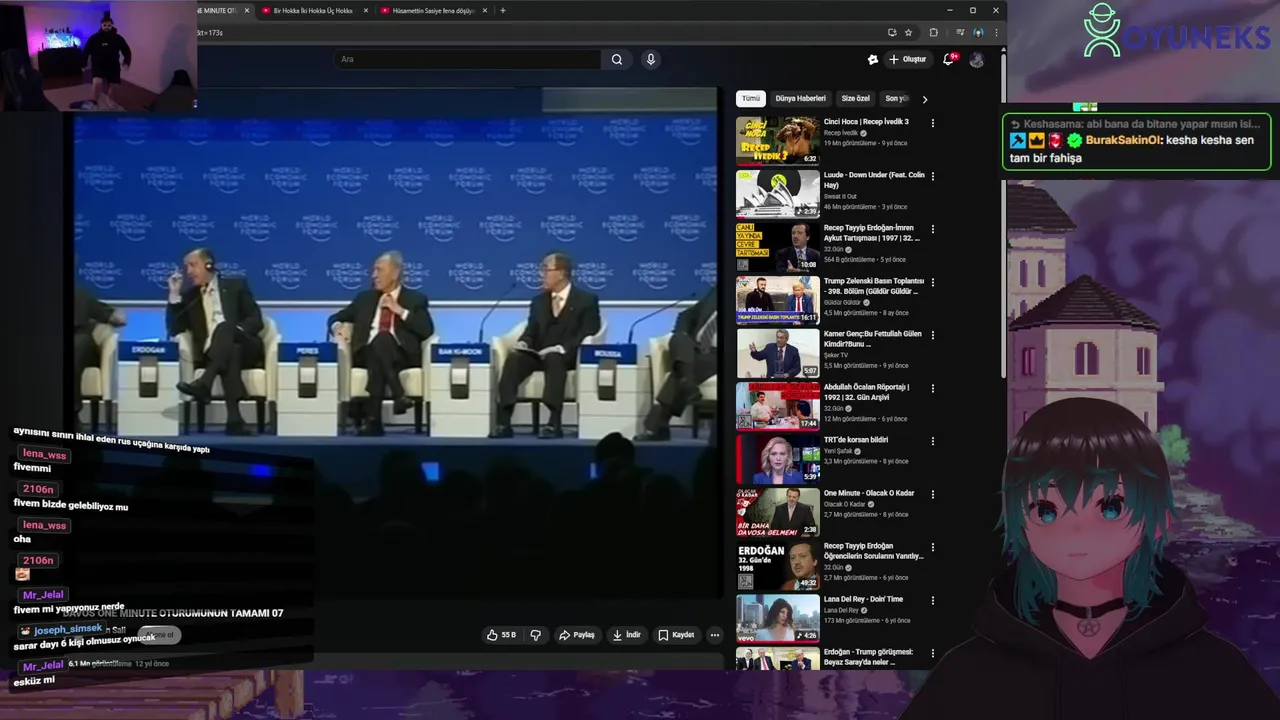1280x720 pixels.
Task: Click the Oluştur create button
Action: click(x=908, y=59)
